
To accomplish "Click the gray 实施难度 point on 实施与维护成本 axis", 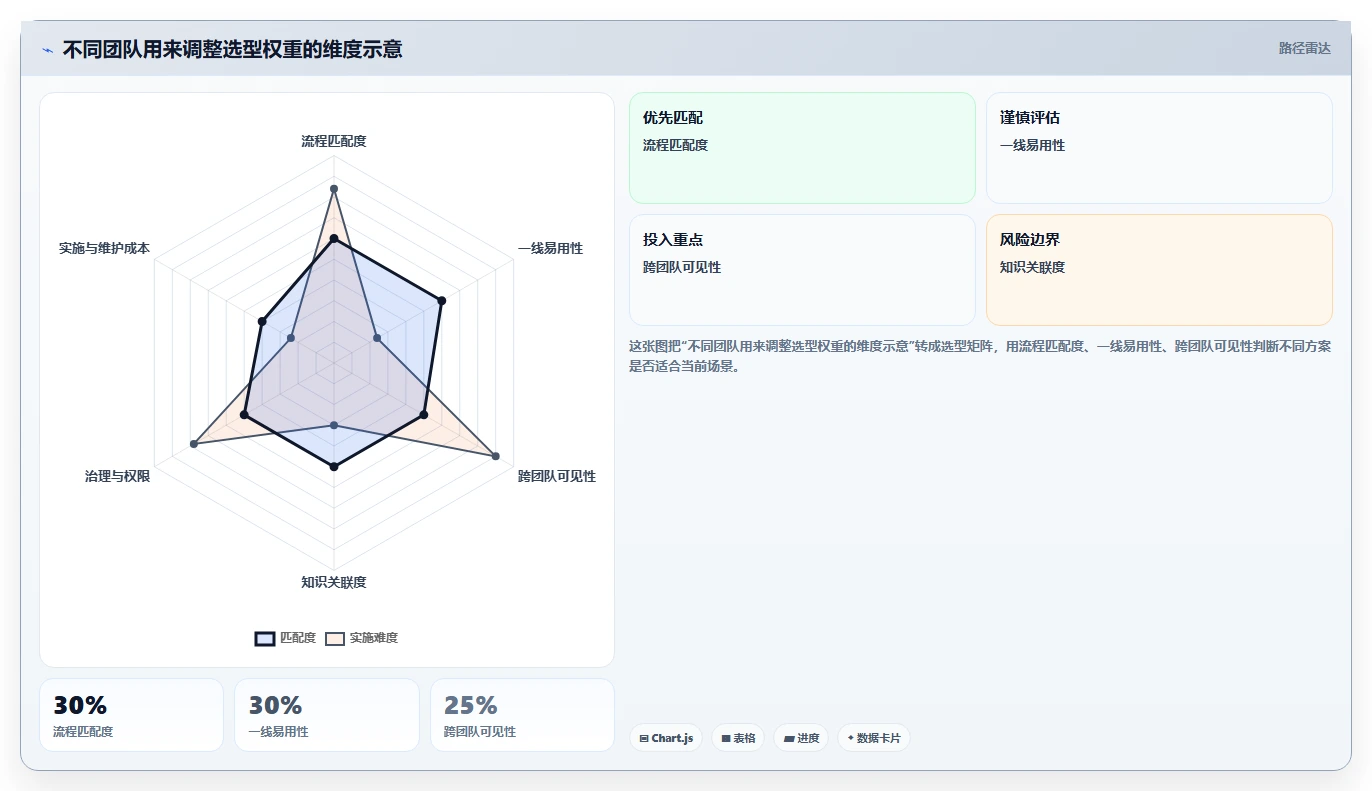I will coord(291,338).
